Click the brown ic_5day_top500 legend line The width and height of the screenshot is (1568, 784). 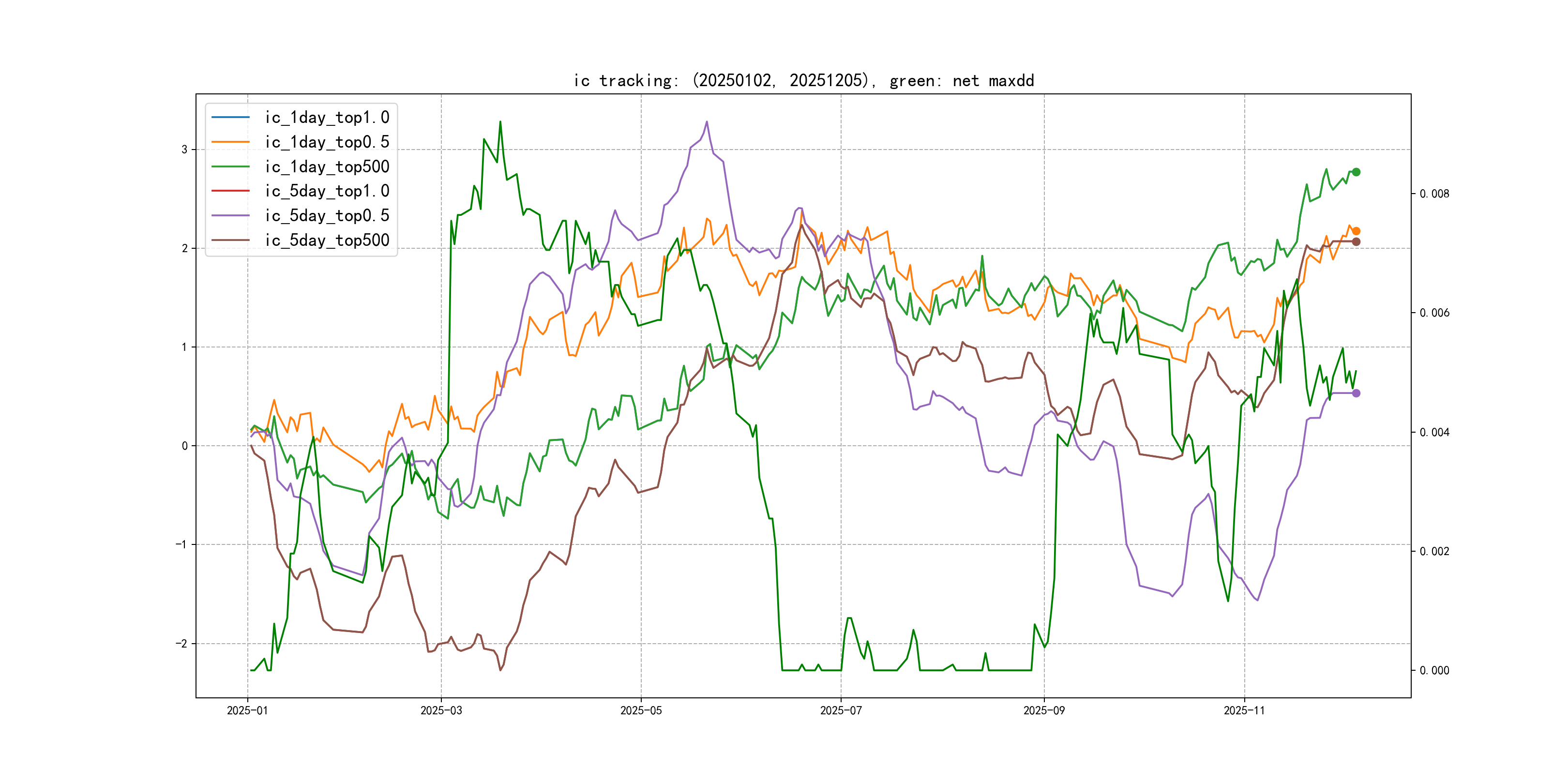pos(230,240)
